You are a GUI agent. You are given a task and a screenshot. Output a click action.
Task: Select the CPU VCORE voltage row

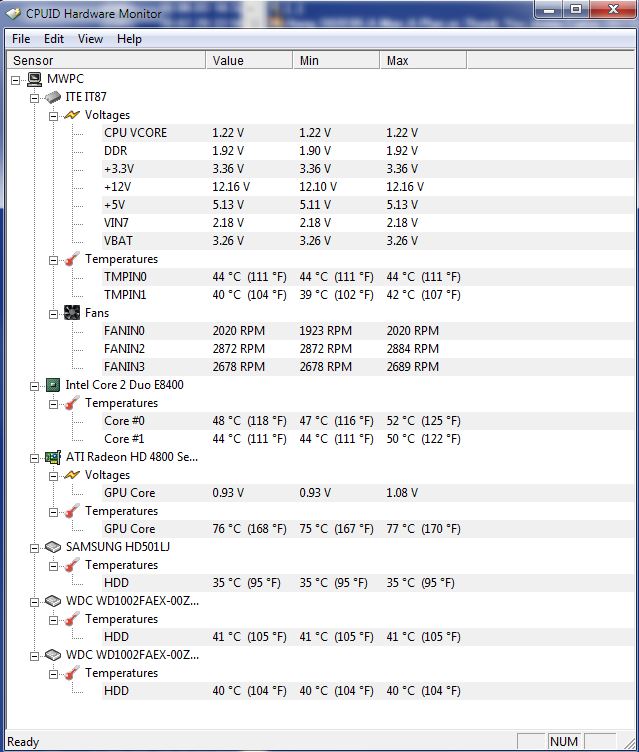pyautogui.click(x=135, y=133)
